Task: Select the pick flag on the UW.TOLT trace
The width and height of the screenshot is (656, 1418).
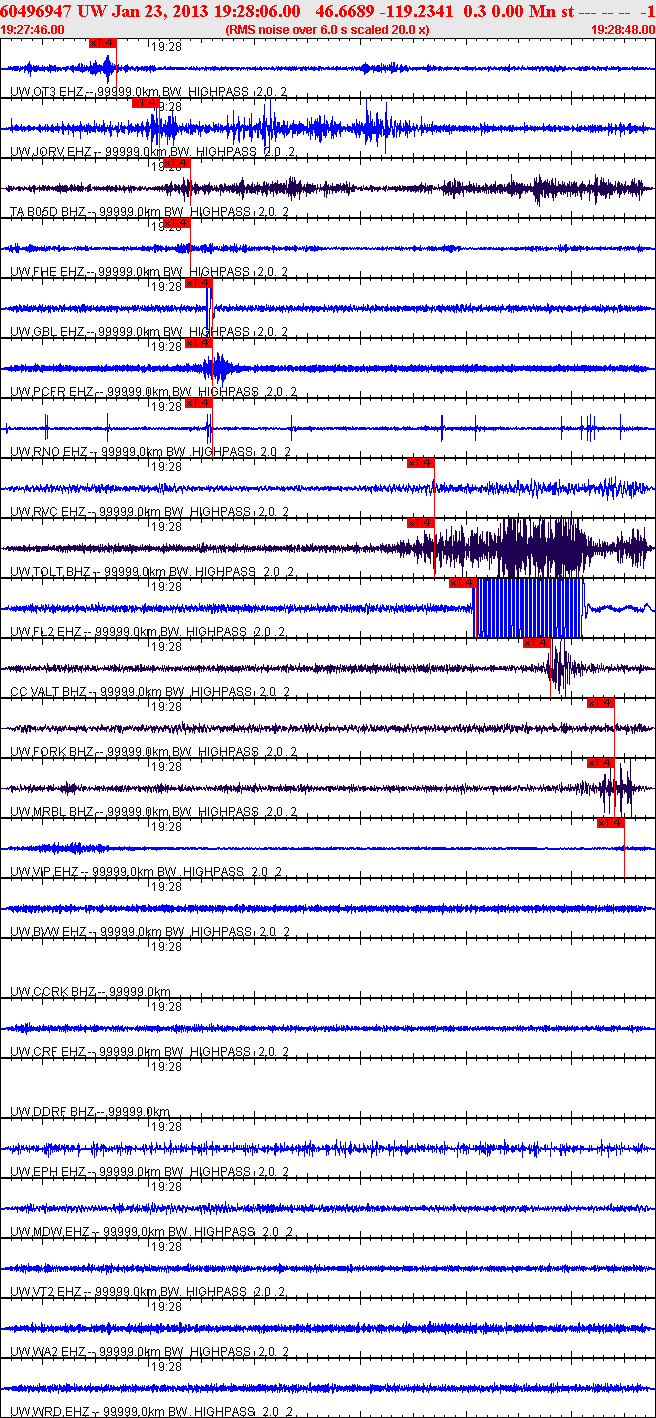Action: 421,523
